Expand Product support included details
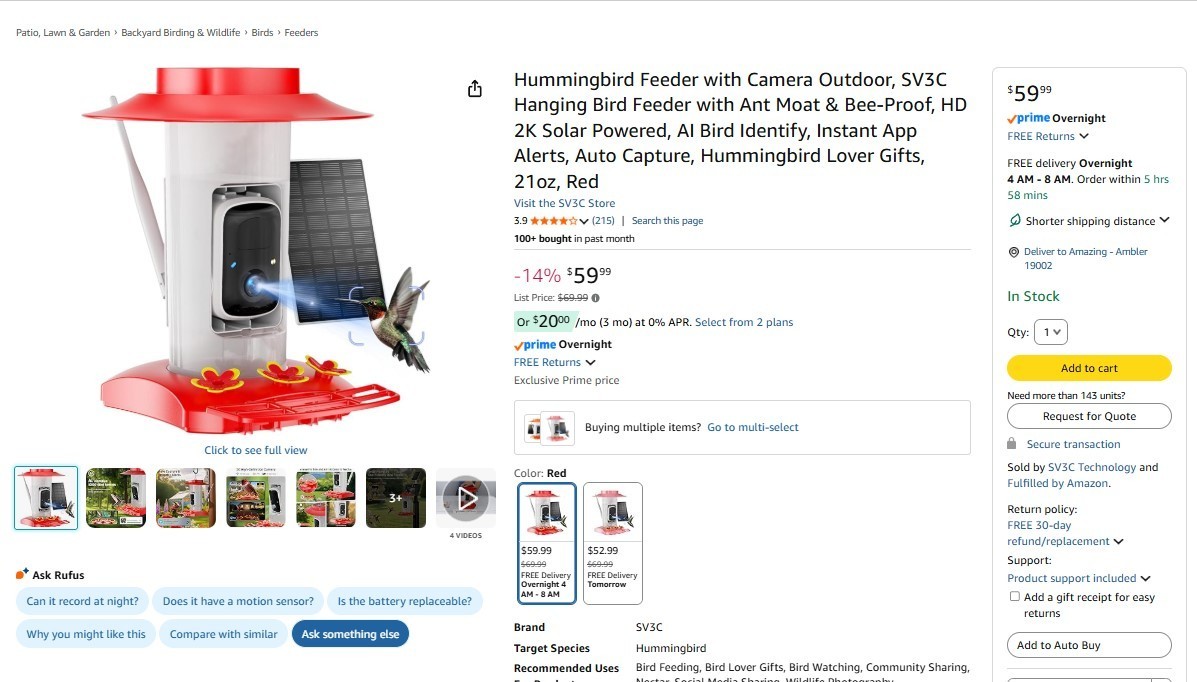This screenshot has height=682, width=1197. [x=1078, y=578]
